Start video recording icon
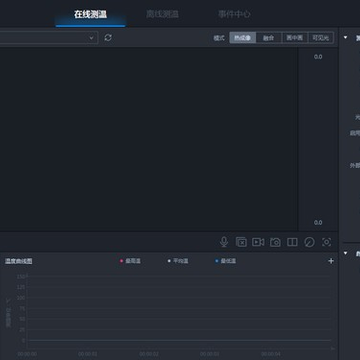 point(258,242)
